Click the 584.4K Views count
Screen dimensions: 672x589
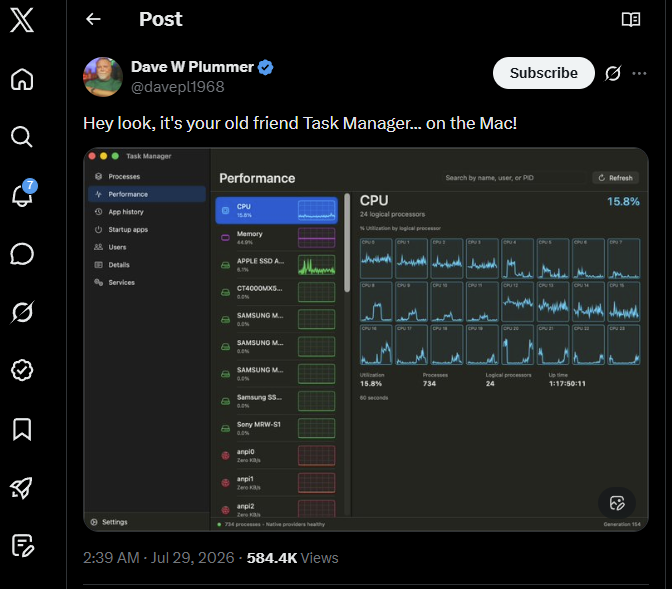[292, 558]
